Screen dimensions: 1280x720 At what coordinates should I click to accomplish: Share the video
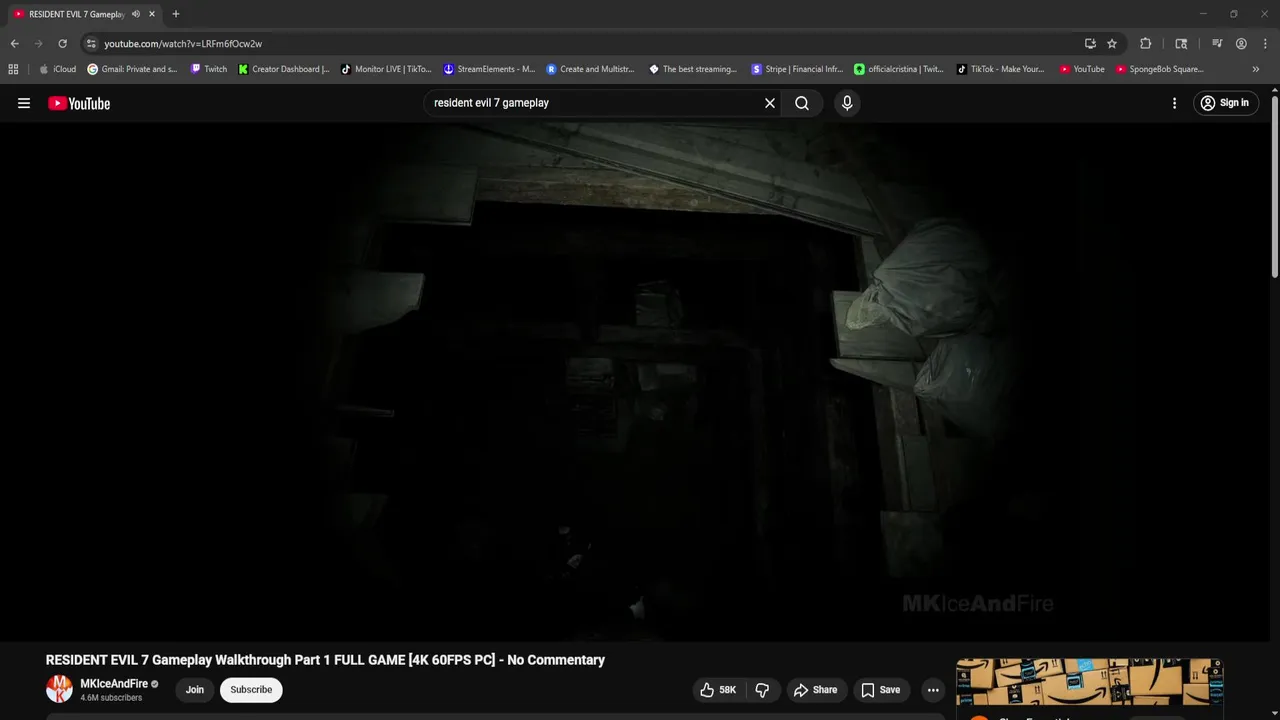[815, 690]
